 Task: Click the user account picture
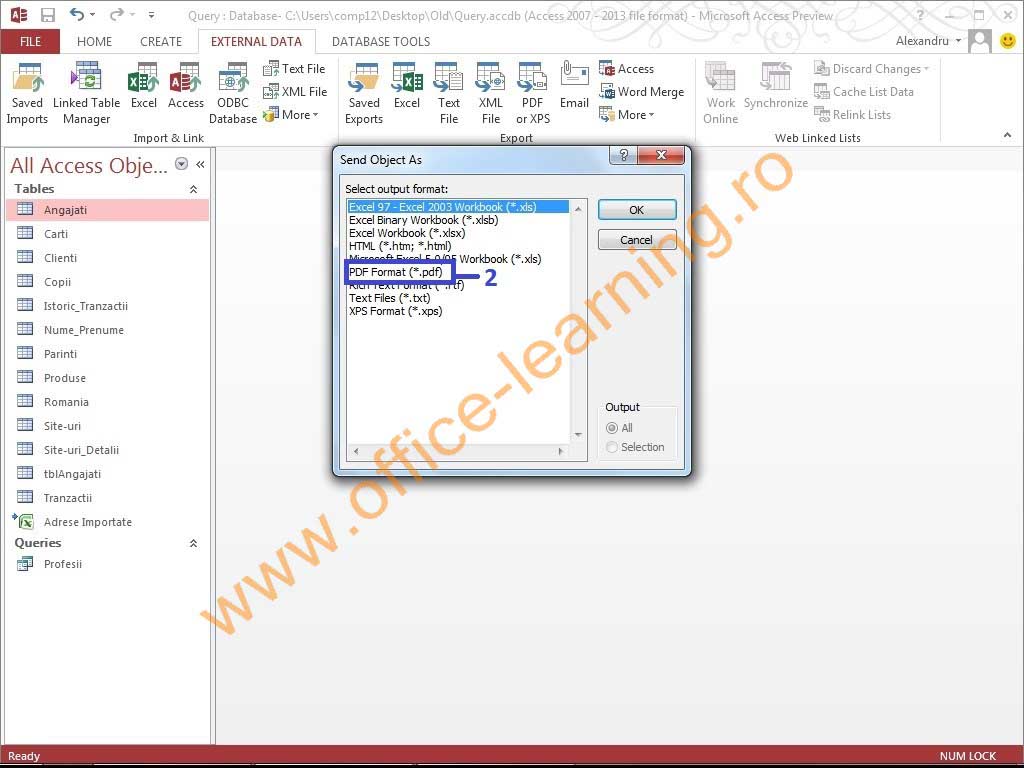[x=980, y=41]
